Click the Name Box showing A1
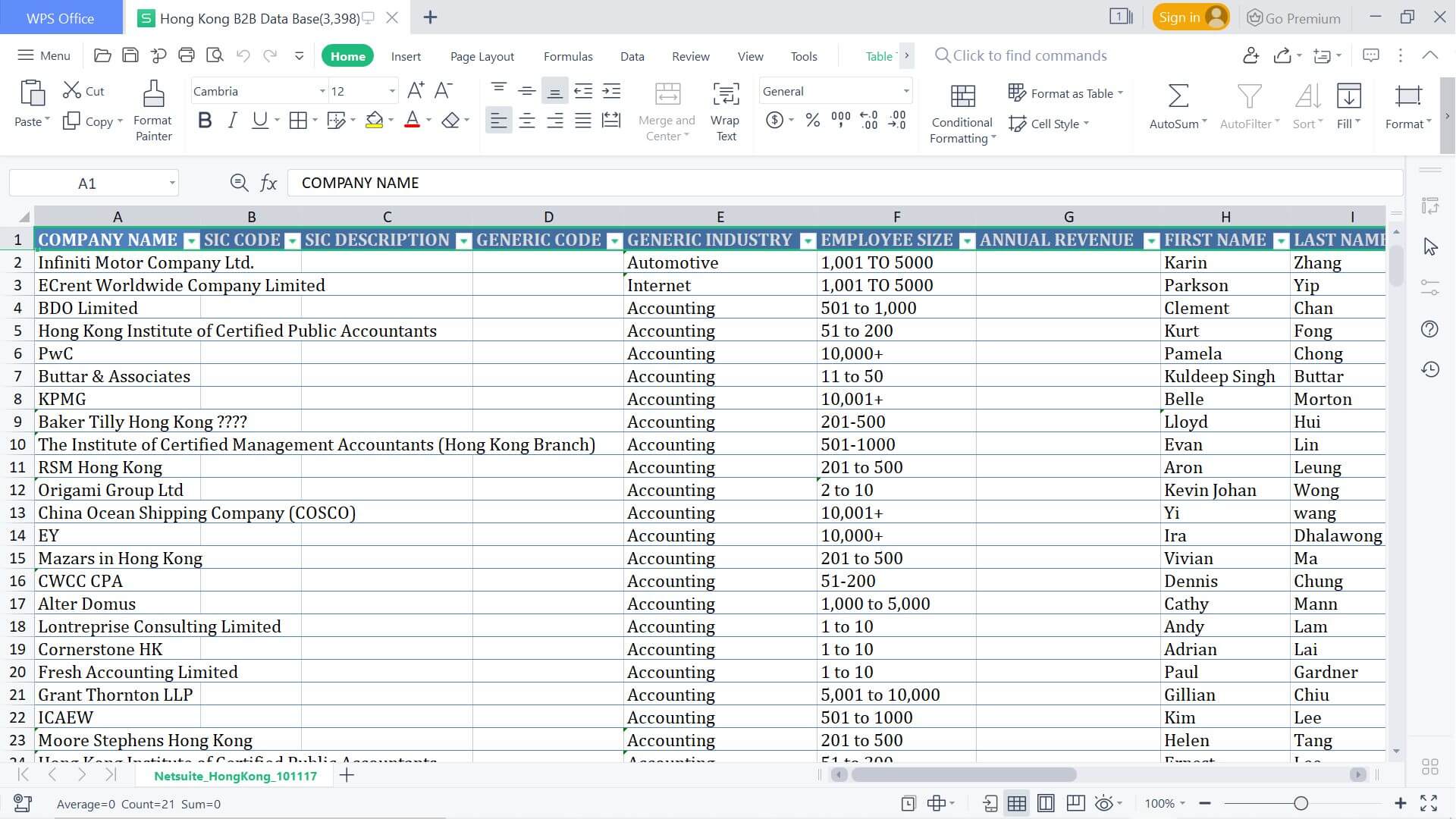 [x=87, y=184]
